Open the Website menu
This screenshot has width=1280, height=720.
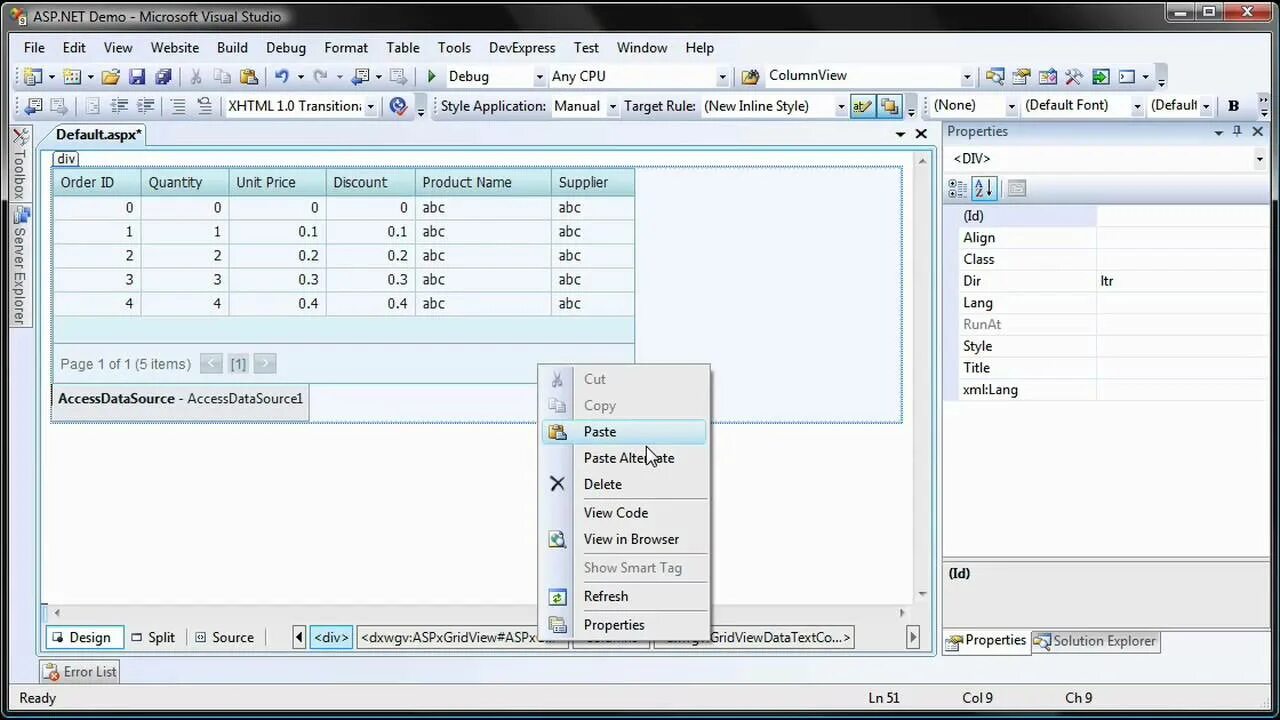174,47
